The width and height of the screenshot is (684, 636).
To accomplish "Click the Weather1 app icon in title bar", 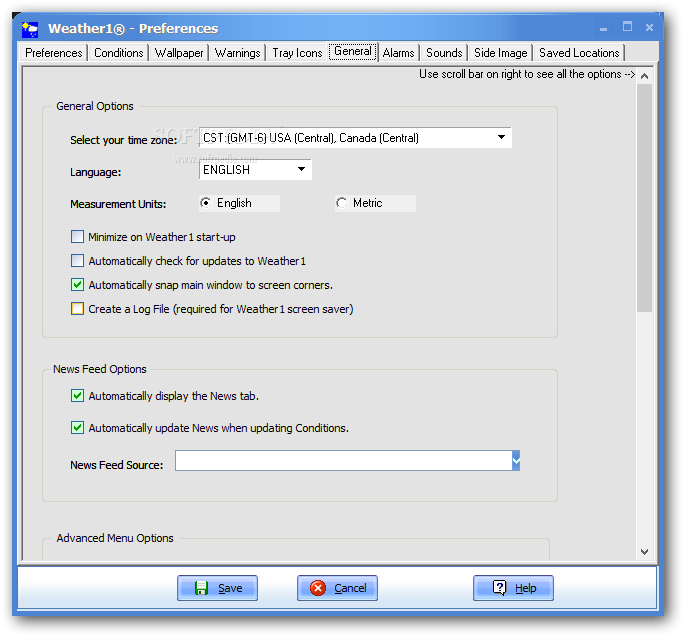I will point(30,29).
